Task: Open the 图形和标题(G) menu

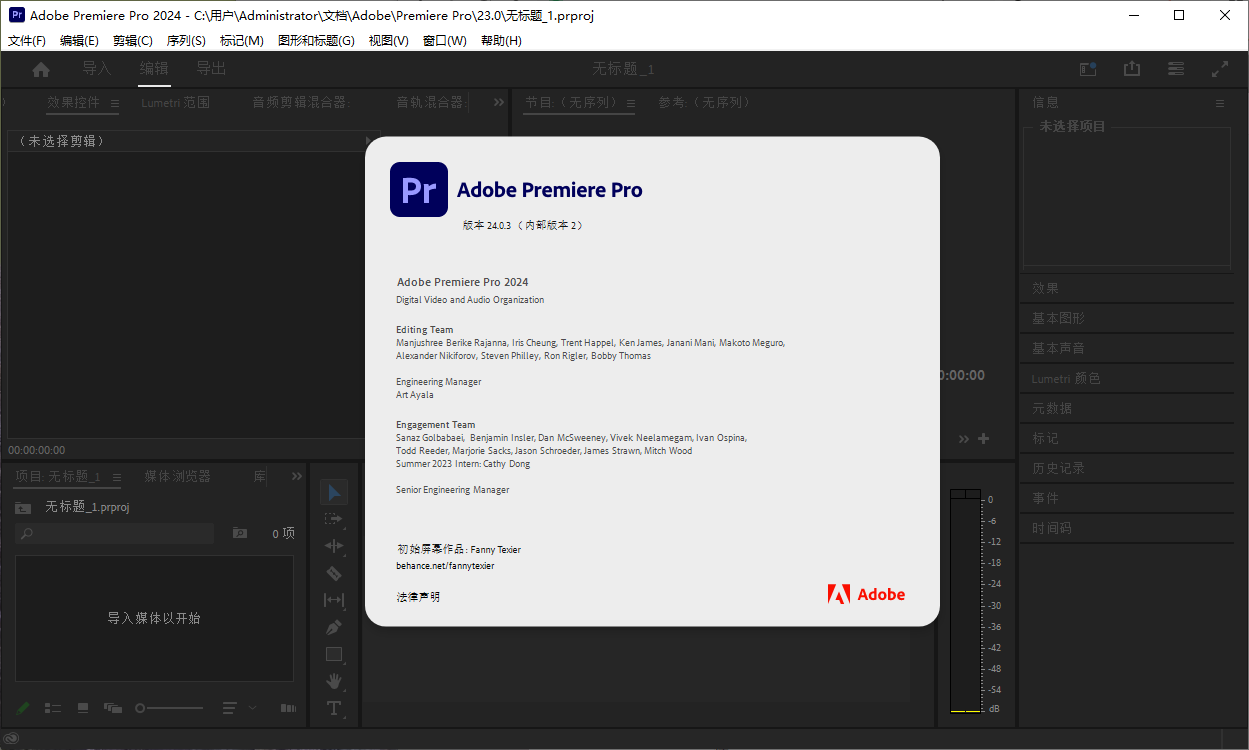Action: 316,41
